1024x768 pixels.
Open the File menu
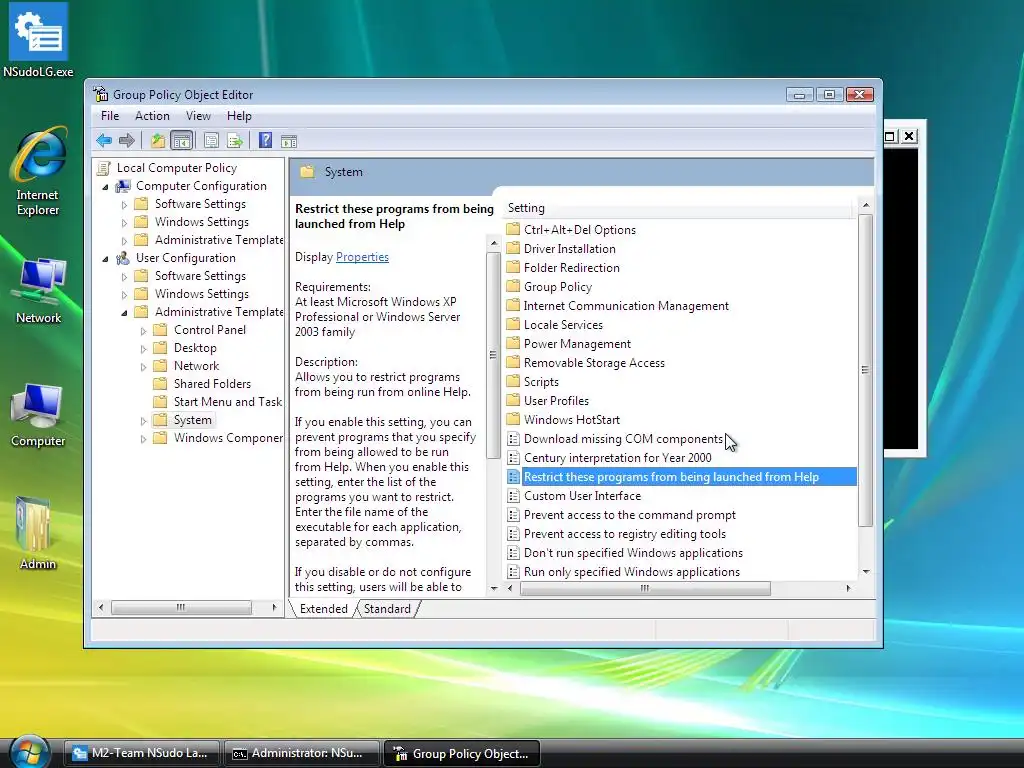tap(110, 116)
